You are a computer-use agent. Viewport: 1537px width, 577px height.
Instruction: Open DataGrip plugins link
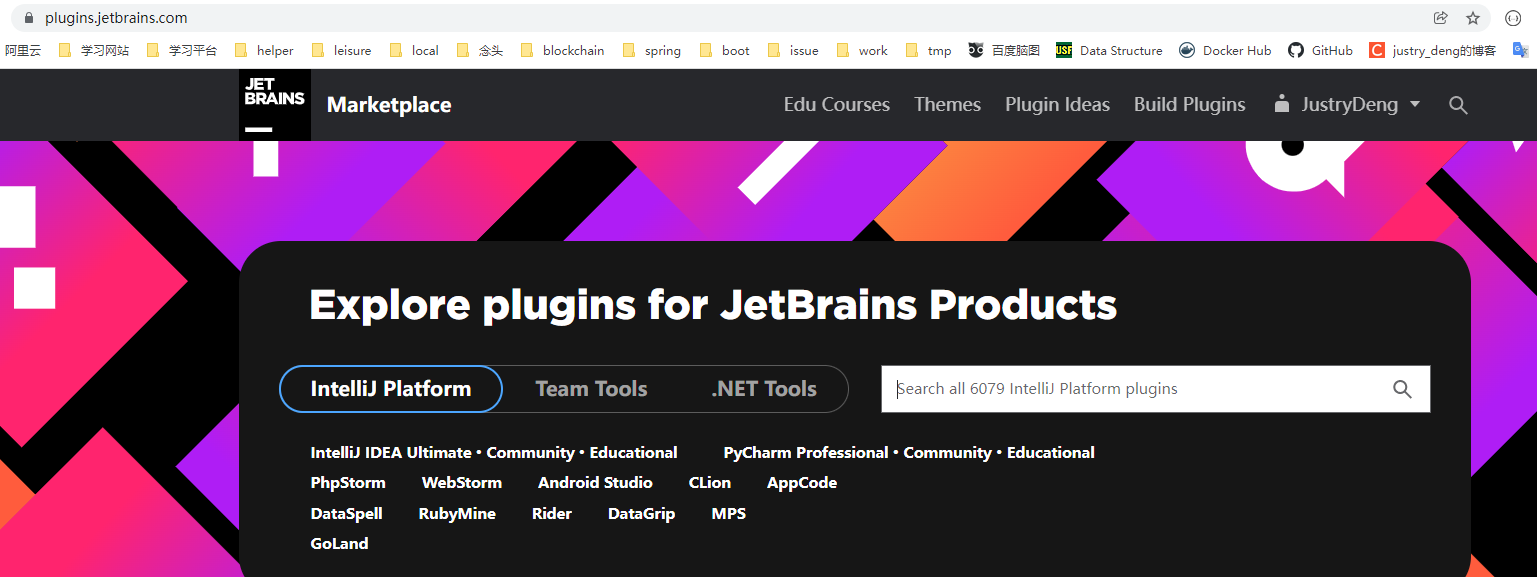(641, 514)
